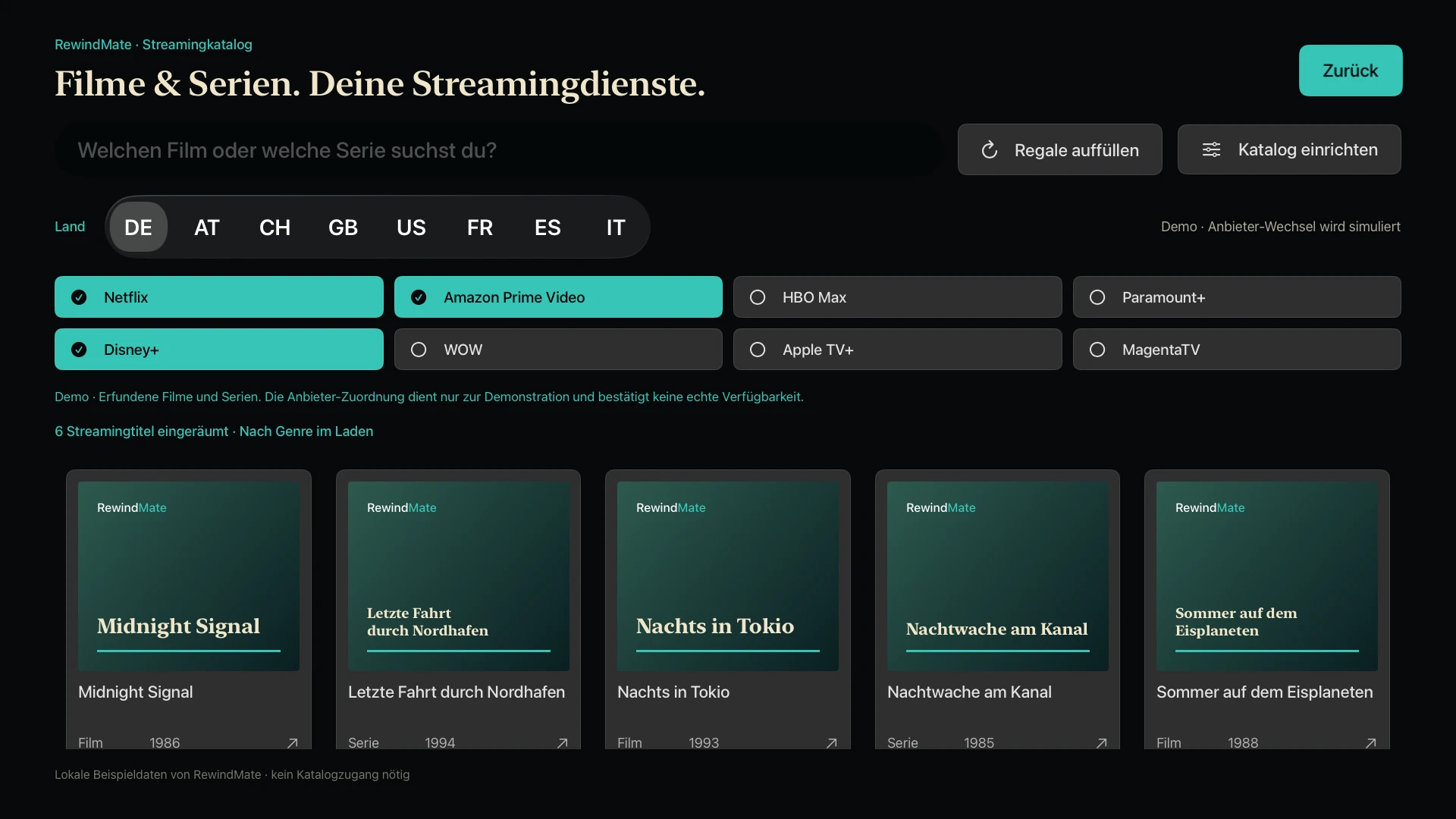The image size is (1456, 819).
Task: Open Midnight Signal via its arrow icon
Action: (293, 743)
